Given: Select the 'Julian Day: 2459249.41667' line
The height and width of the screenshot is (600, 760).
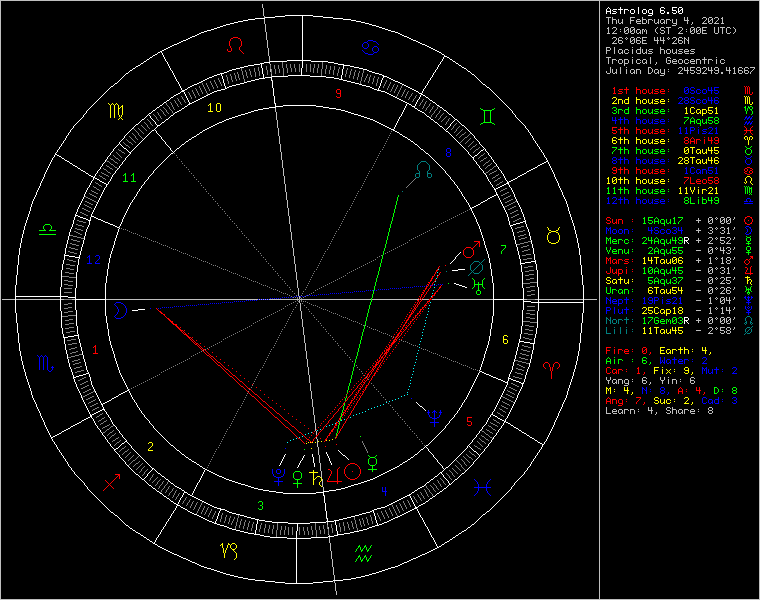Looking at the screenshot, I should click(x=680, y=71).
